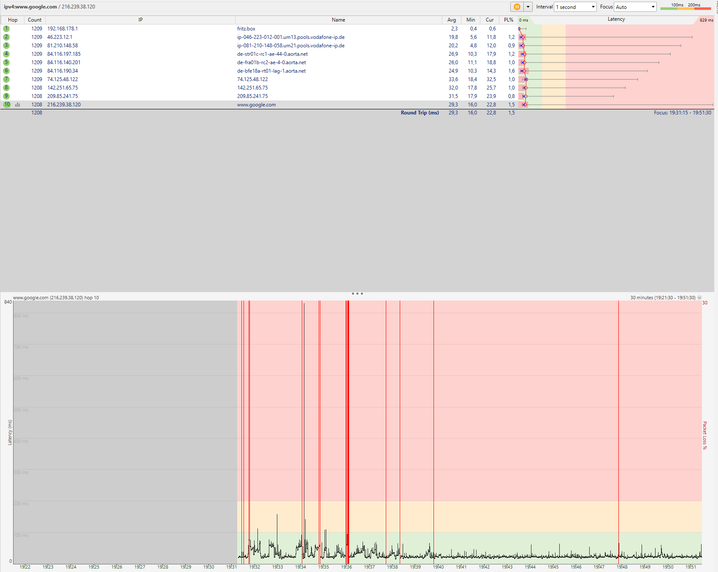Image resolution: width=718 pixels, height=572 pixels.
Task: Click IP 84.116.197.185 in hop 4
Action: [x=64, y=54]
